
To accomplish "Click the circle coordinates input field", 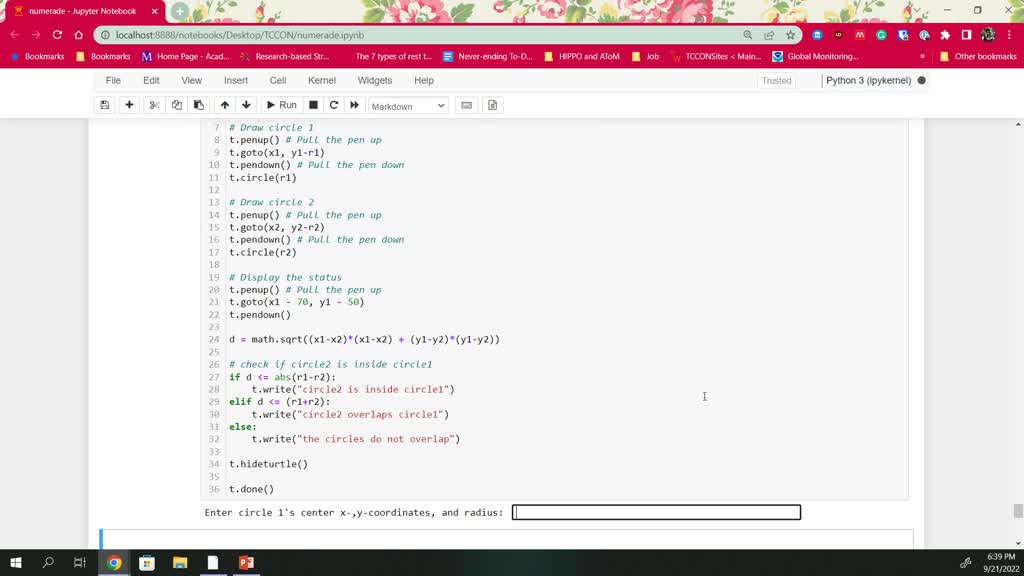I will pyautogui.click(x=656, y=512).
